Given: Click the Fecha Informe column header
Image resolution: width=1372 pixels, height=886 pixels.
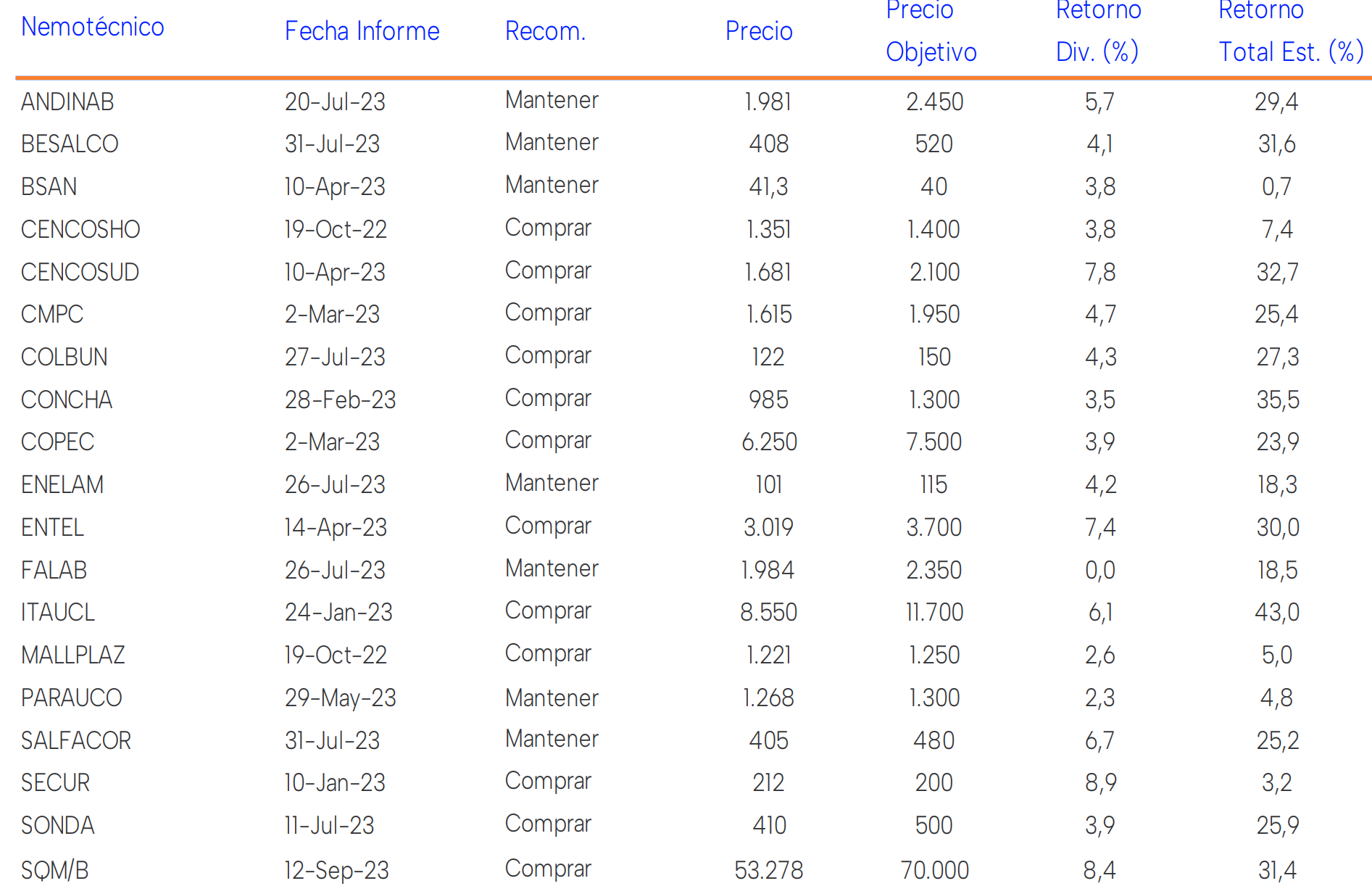Looking at the screenshot, I should click(x=362, y=31).
